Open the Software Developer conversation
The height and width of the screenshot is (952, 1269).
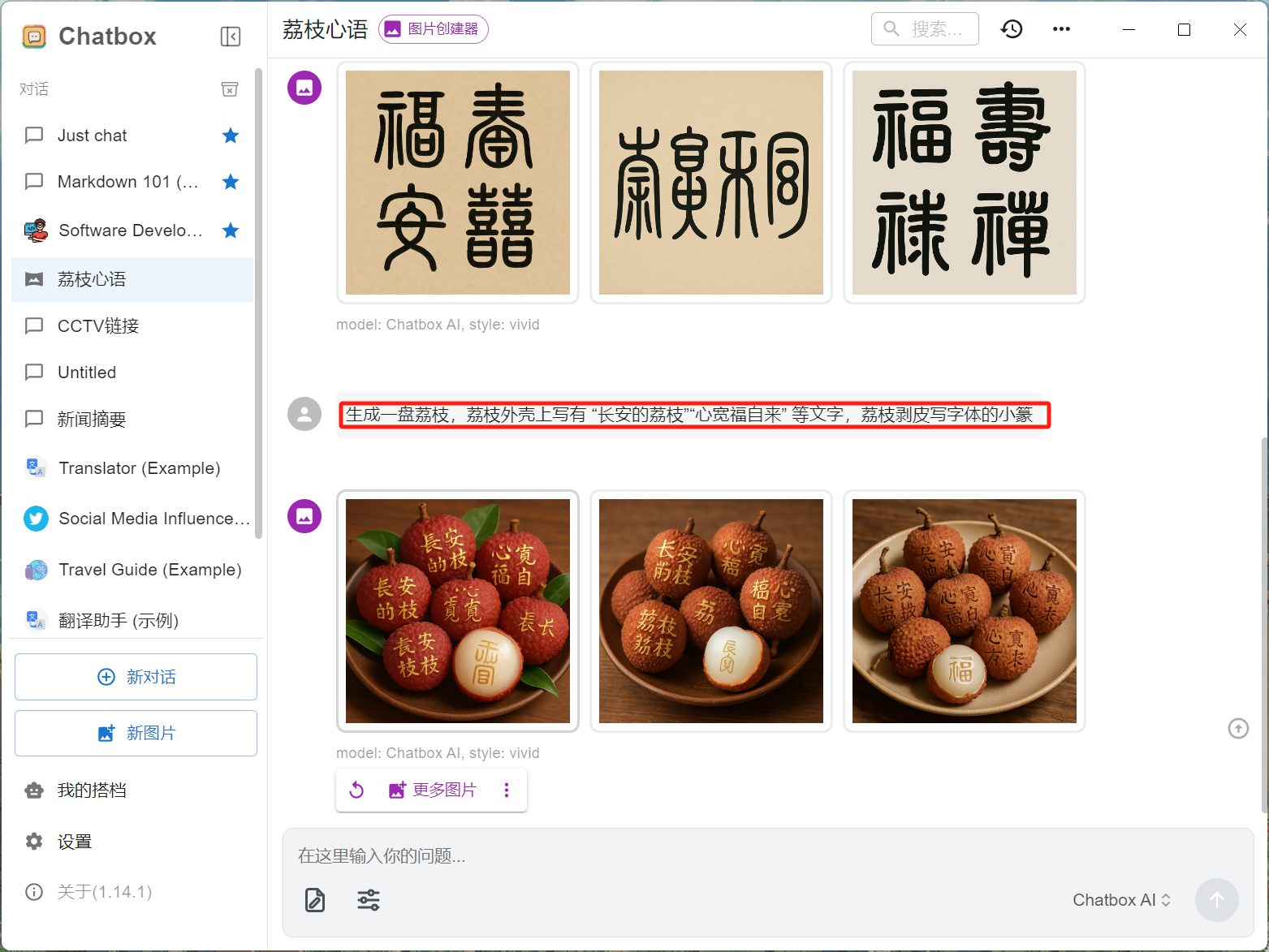click(132, 230)
